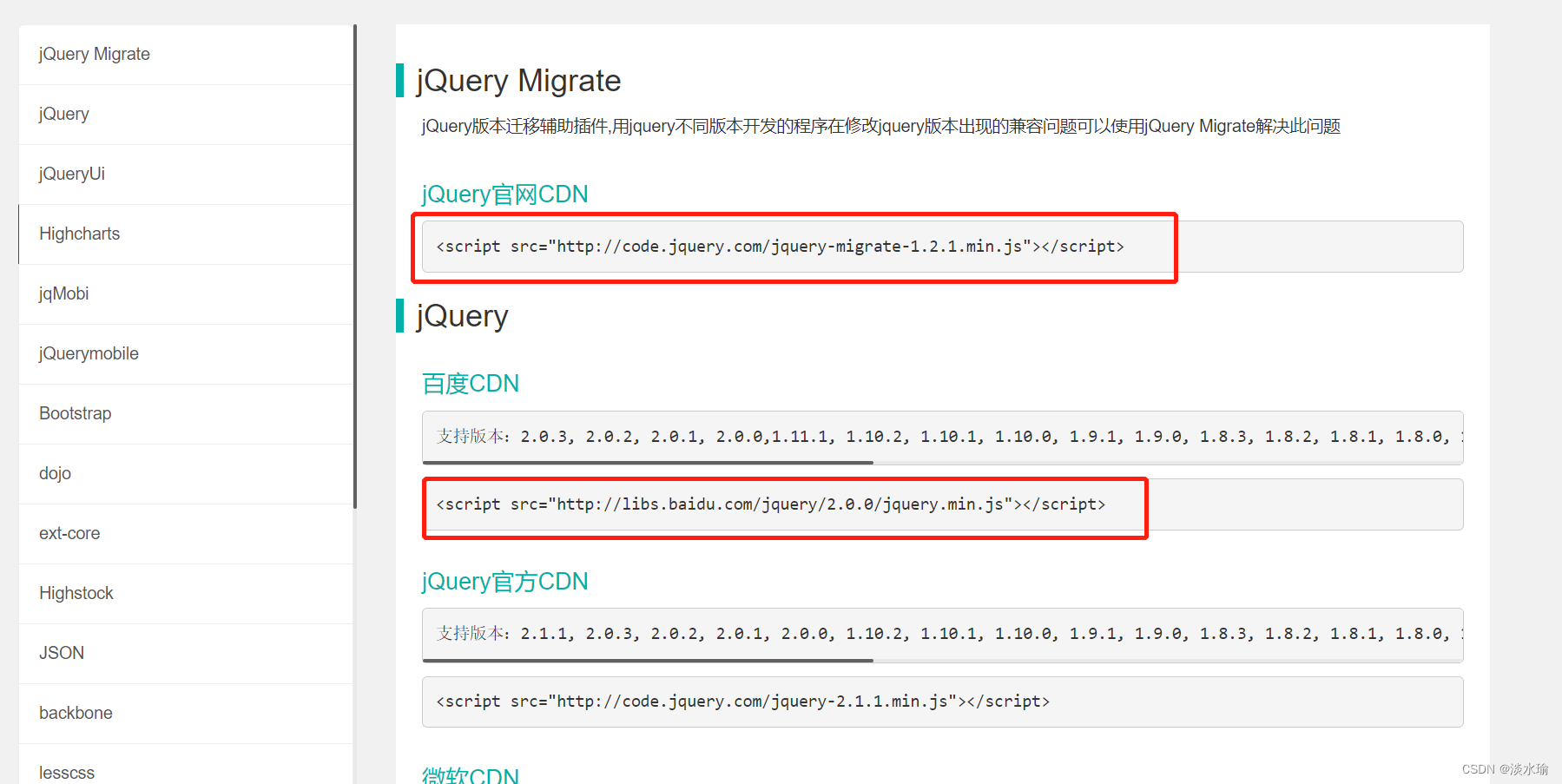The width and height of the screenshot is (1562, 784).
Task: Open Bootstrap sidebar entry
Action: click(x=186, y=414)
